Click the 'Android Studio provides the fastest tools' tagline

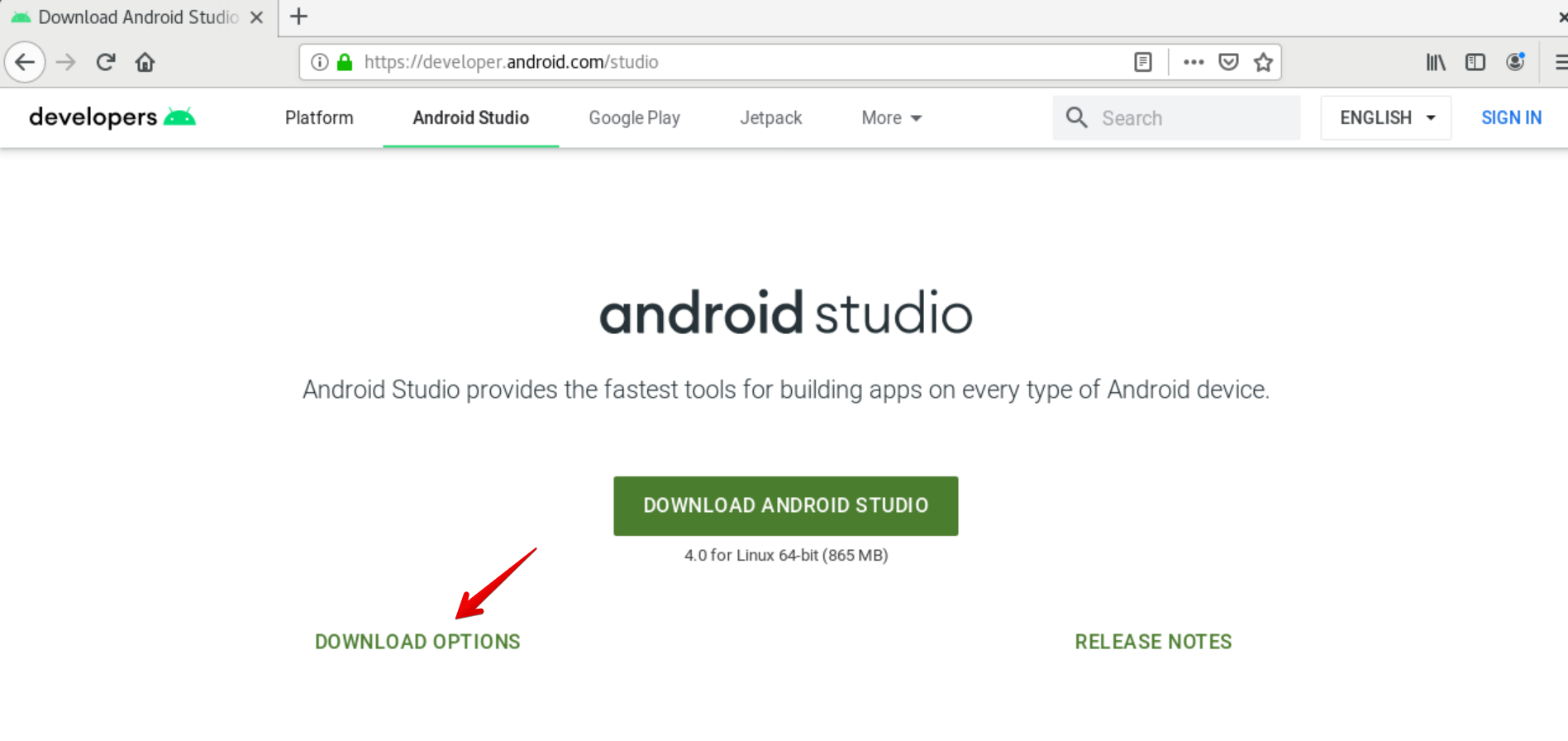point(786,390)
